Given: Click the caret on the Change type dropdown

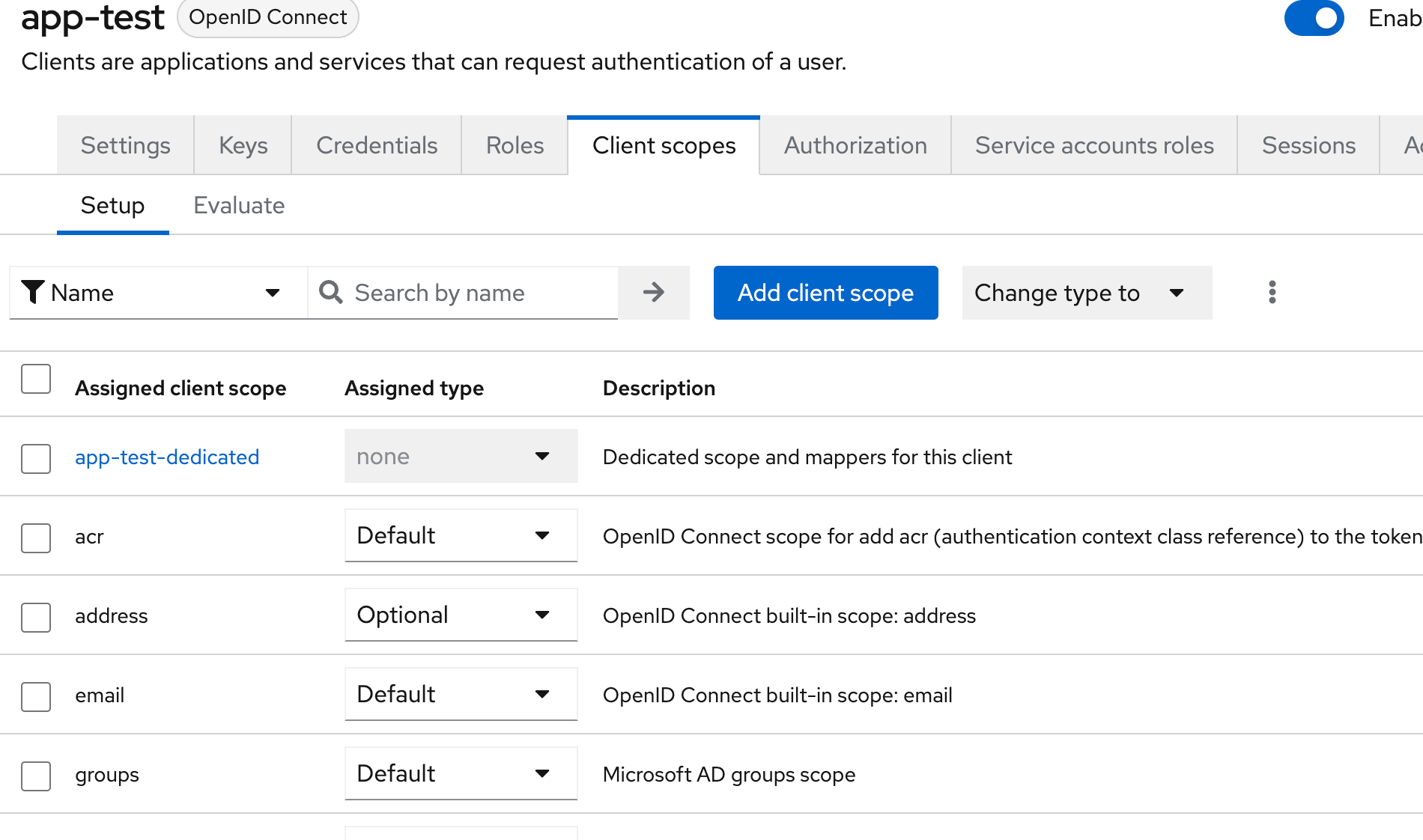Looking at the screenshot, I should [1177, 293].
